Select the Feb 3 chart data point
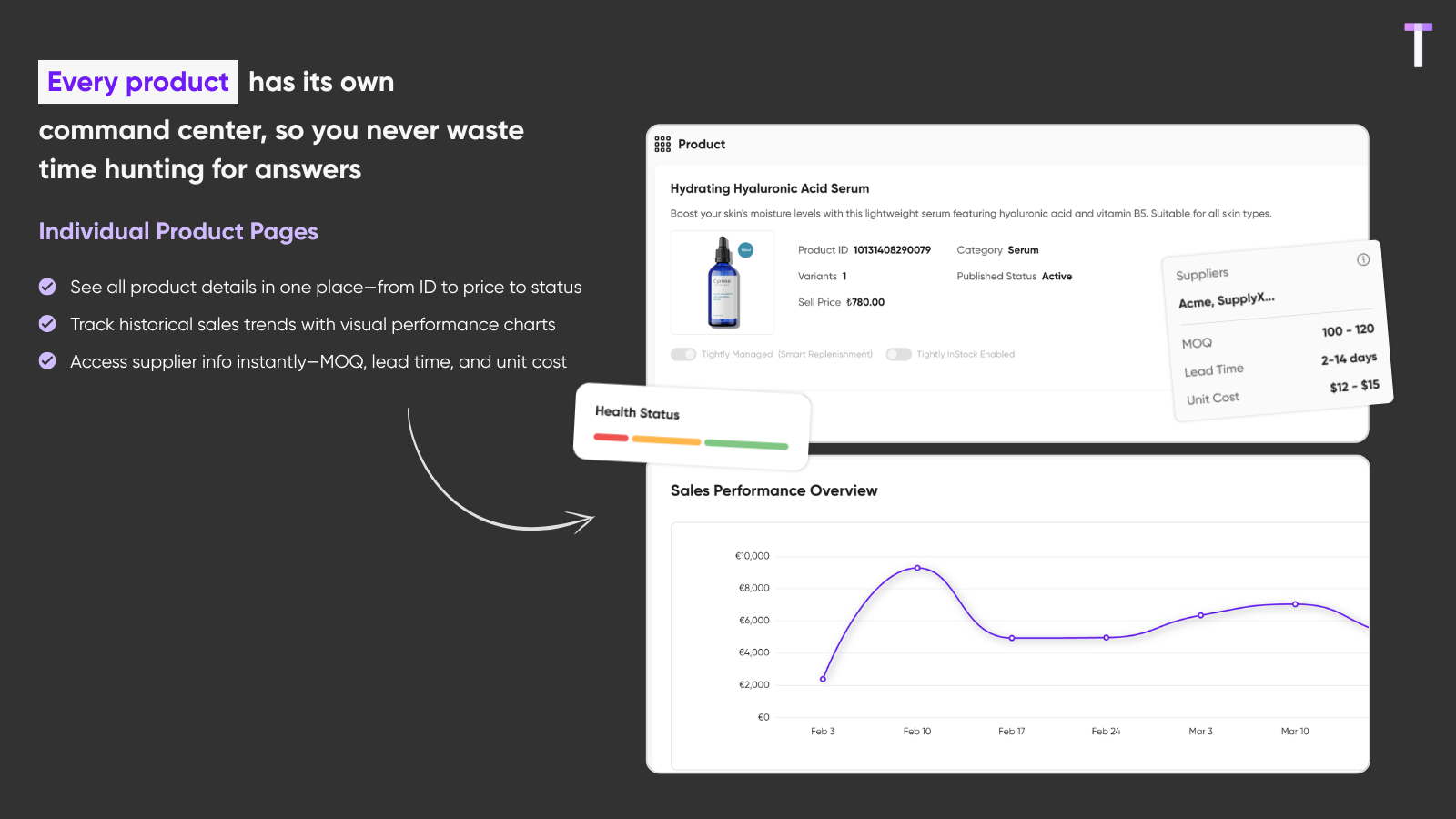 click(823, 679)
